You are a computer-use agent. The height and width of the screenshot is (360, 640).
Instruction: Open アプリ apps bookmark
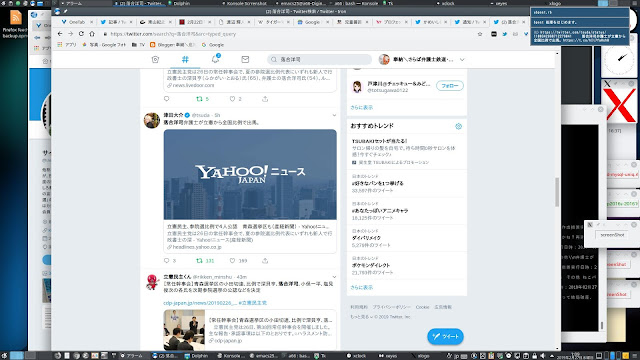pyautogui.click(x=67, y=45)
